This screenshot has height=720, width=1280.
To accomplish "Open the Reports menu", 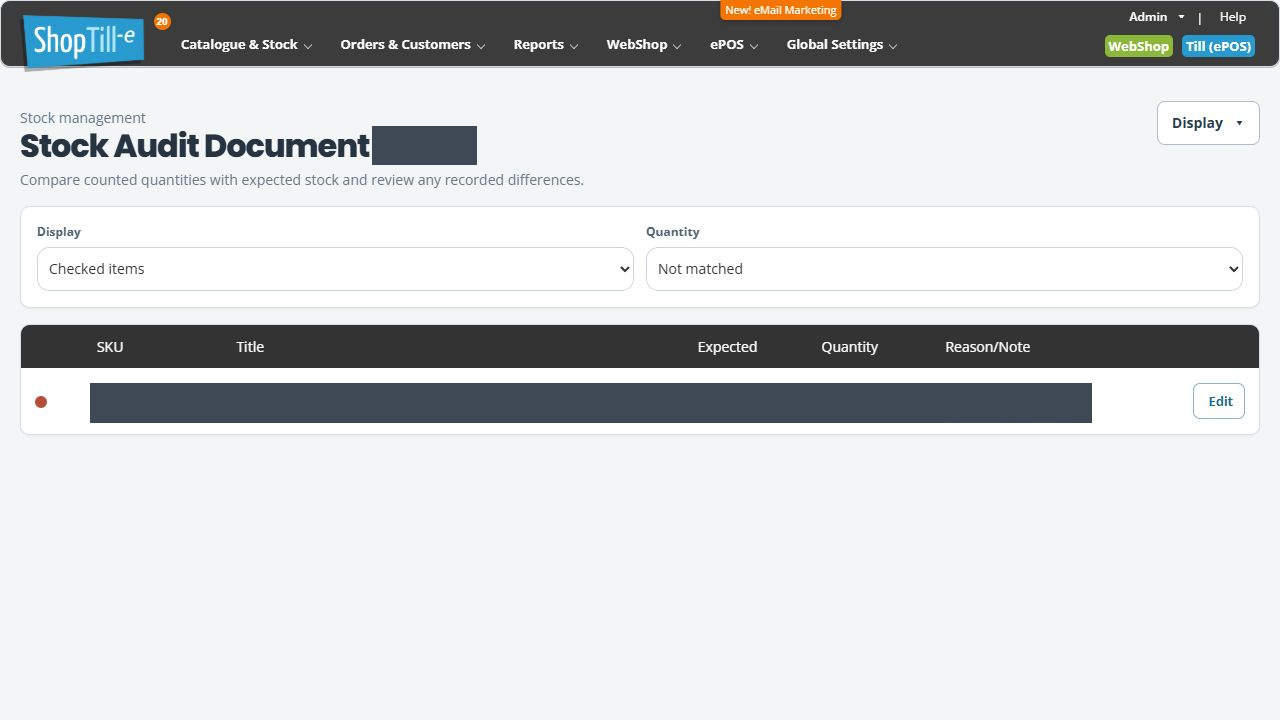I will [546, 45].
